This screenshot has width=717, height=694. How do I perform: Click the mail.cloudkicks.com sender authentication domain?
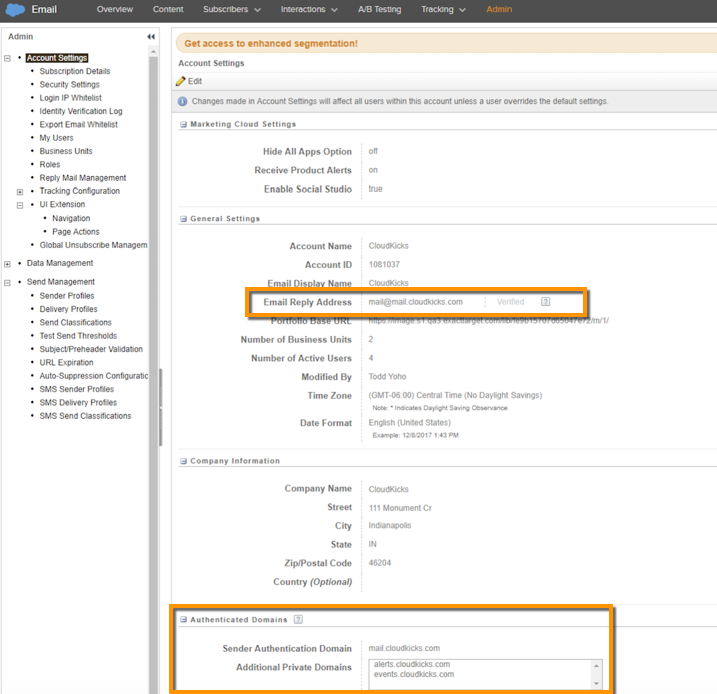[x=404, y=648]
